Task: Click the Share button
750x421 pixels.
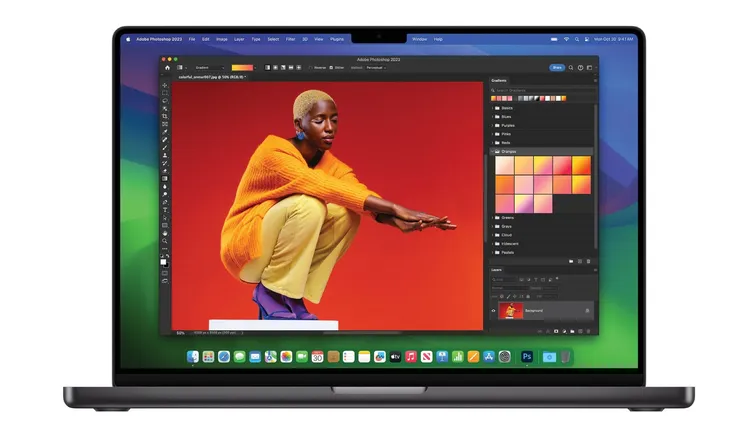Action: [557, 67]
